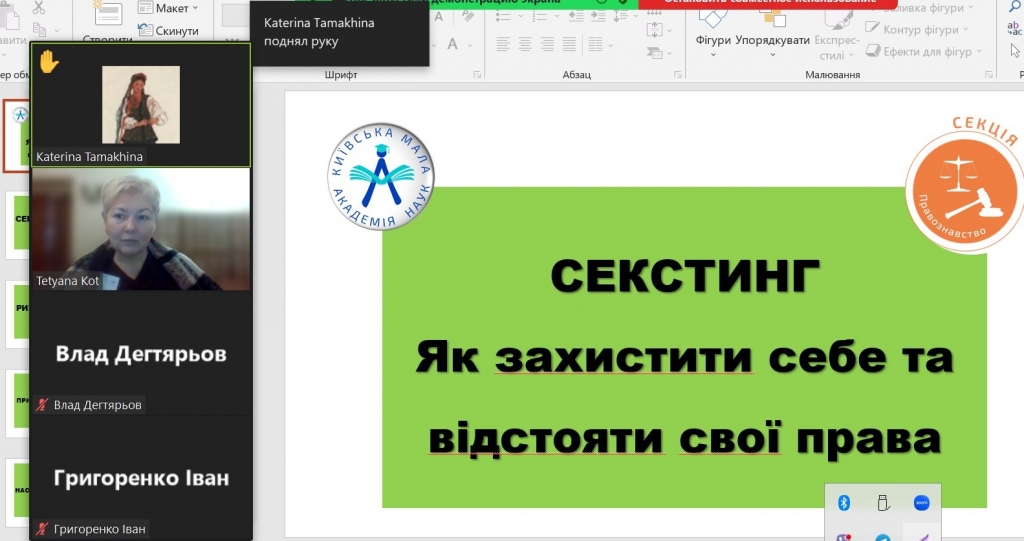1024x541 pixels.
Task: Select the first slide thumbnail with red border
Action: [16, 137]
